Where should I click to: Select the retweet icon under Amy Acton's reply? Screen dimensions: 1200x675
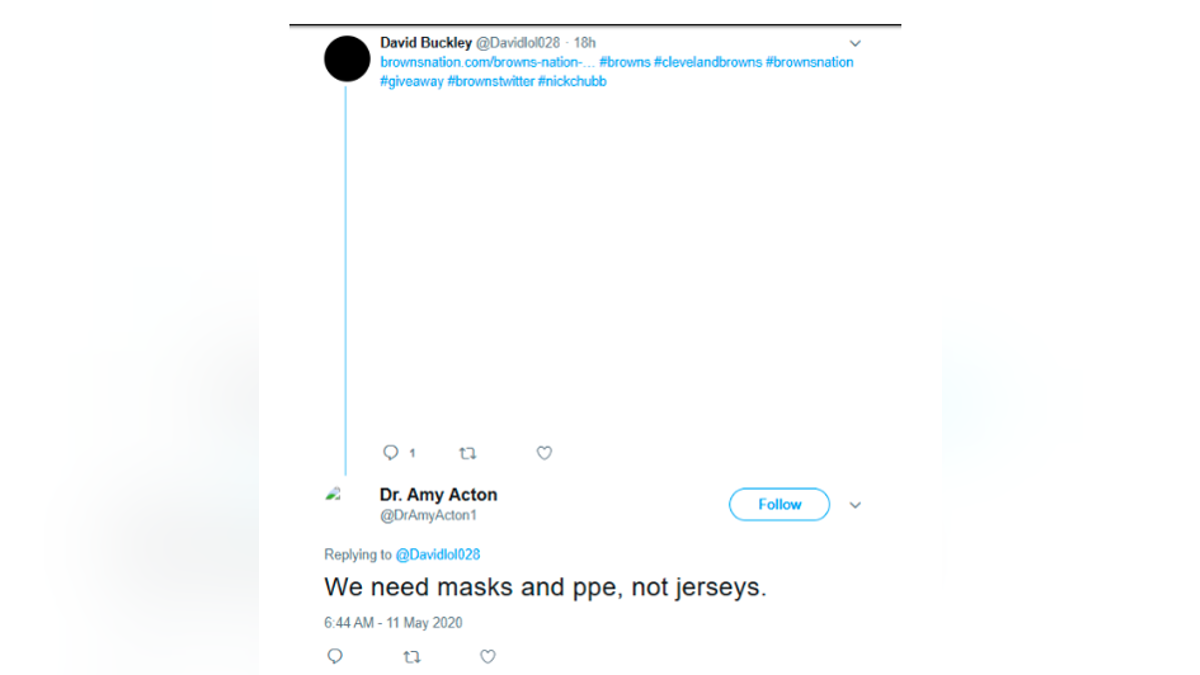pyautogui.click(x=411, y=656)
